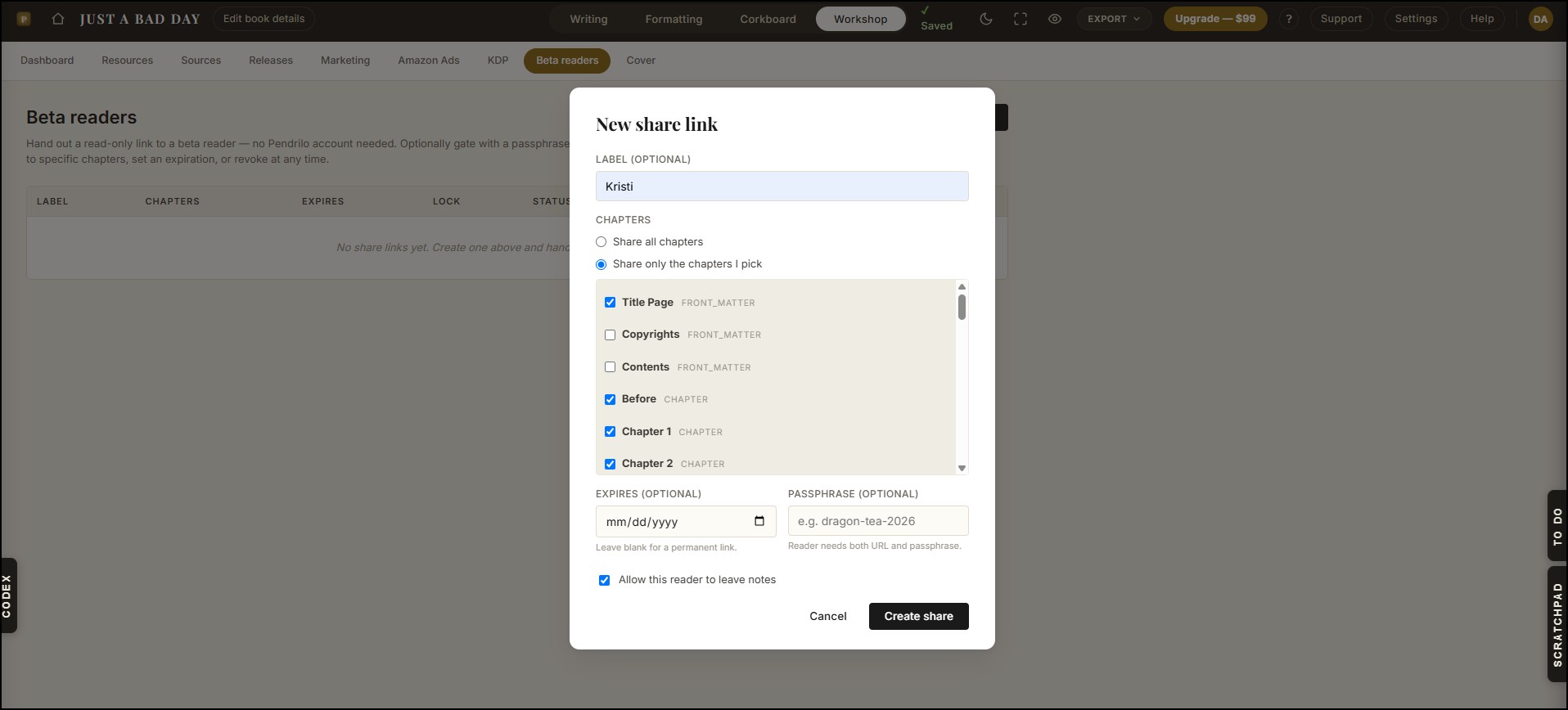Select the Workshop tab
Viewport: 1568px width, 710px height.
tap(860, 19)
